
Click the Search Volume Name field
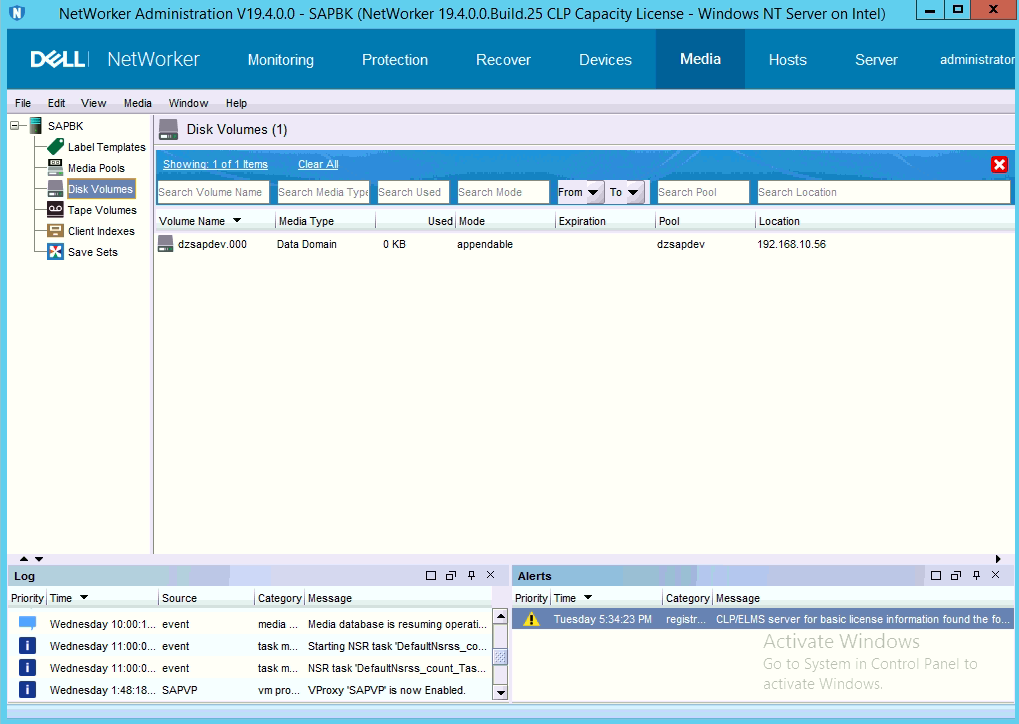tap(212, 192)
